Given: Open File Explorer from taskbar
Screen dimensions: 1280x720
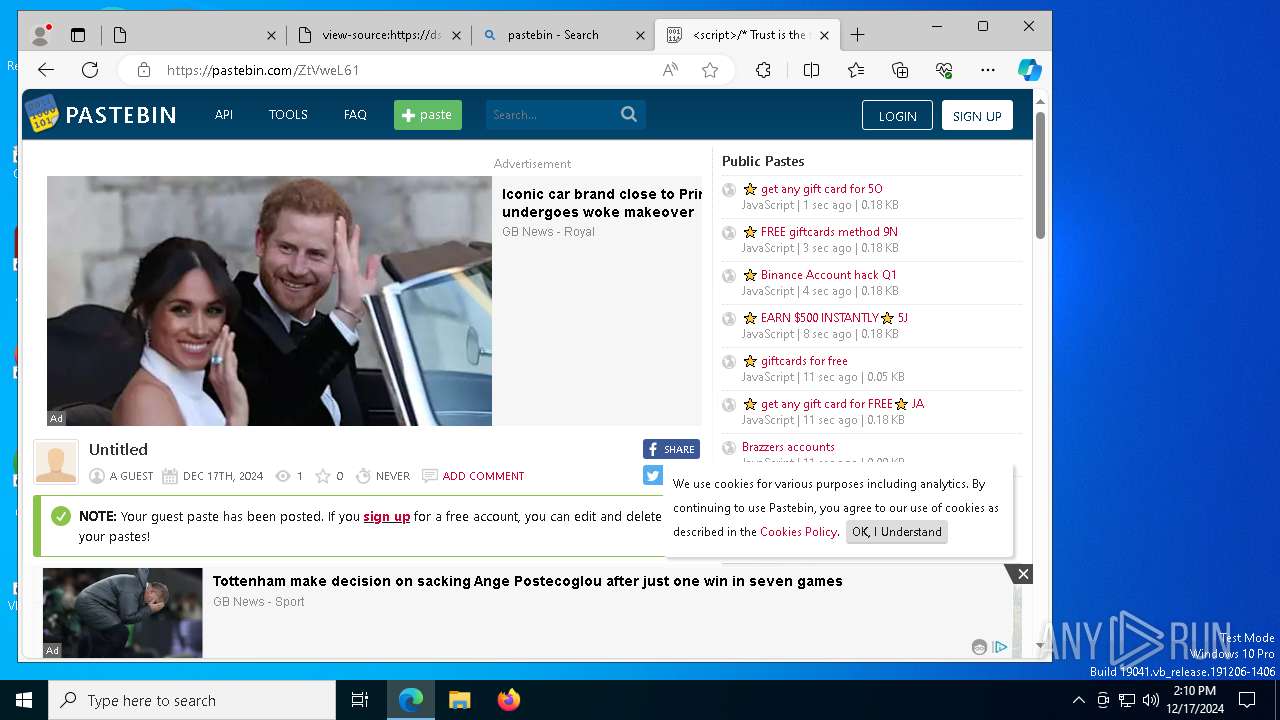Looking at the screenshot, I should click(459, 700).
